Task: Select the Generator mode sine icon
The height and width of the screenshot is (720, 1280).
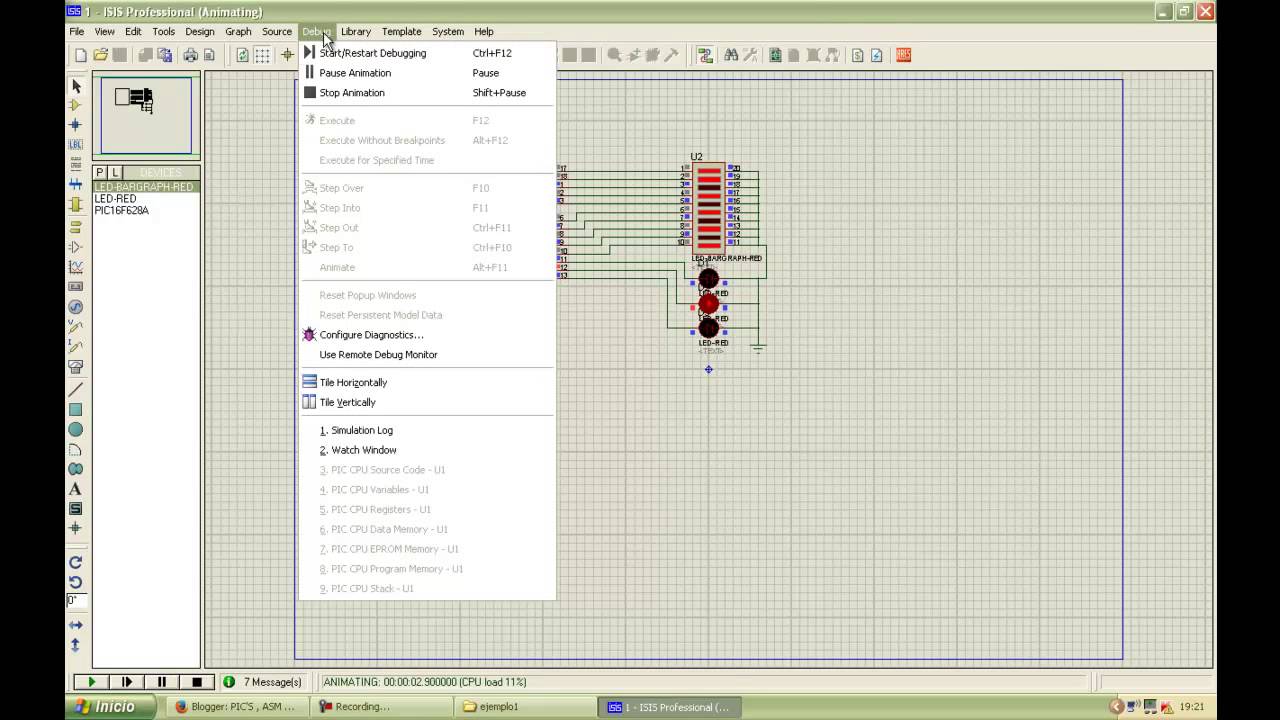Action: point(75,307)
